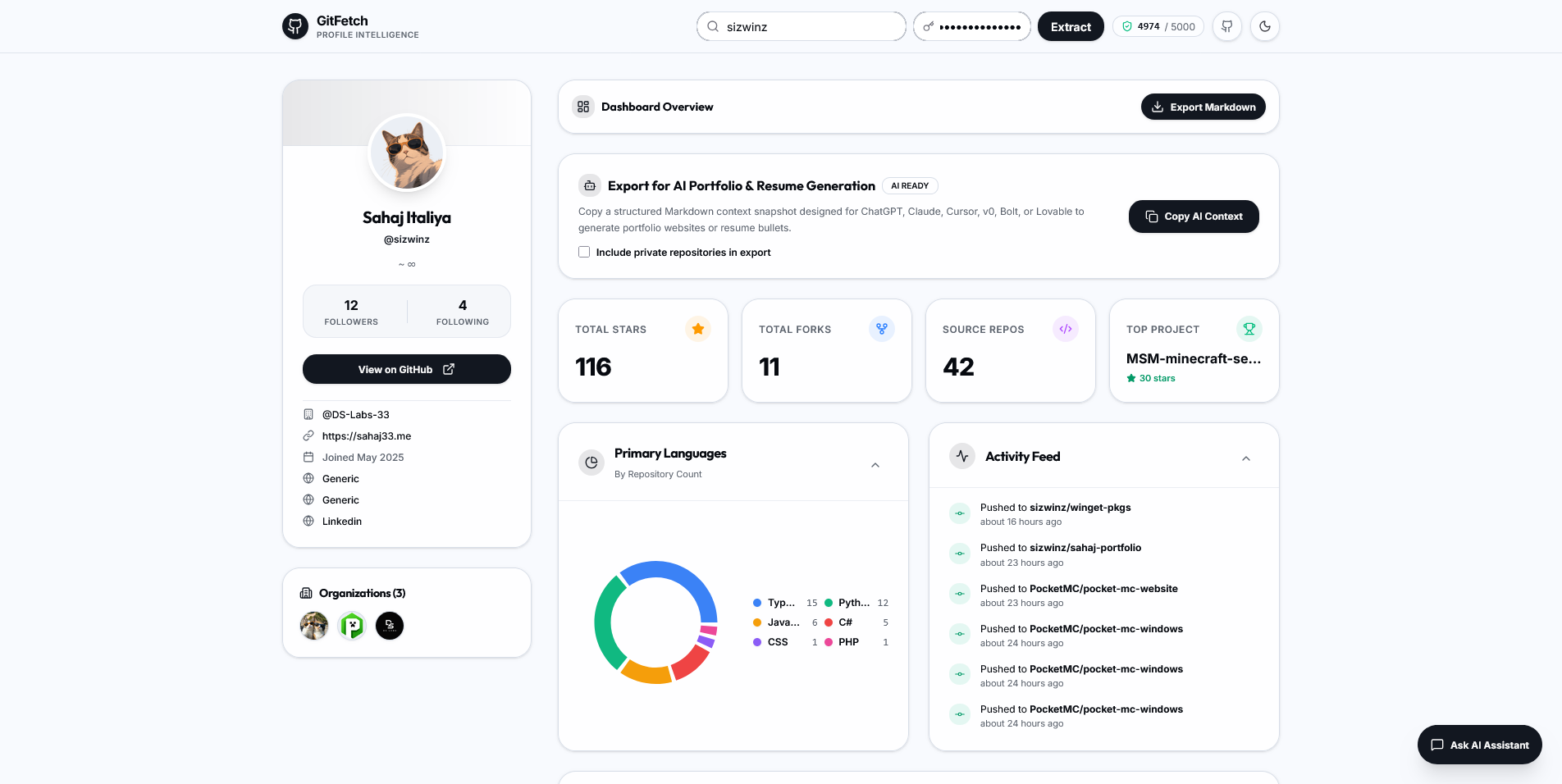
Task: Open the @DS-Labs-33 company link
Action: coord(356,415)
